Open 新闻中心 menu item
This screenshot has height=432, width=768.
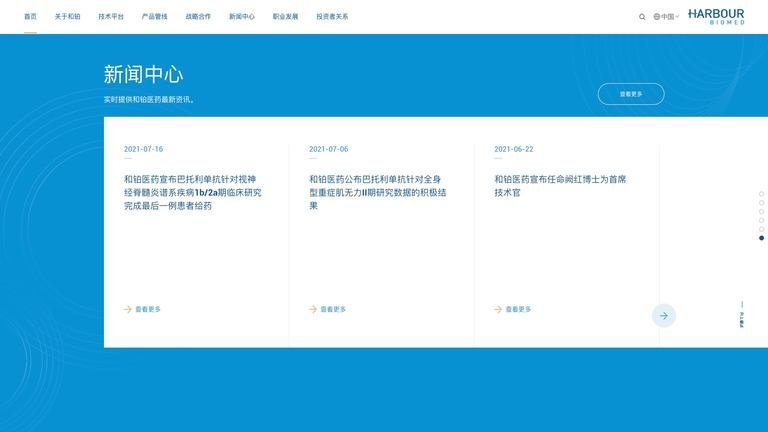point(242,17)
